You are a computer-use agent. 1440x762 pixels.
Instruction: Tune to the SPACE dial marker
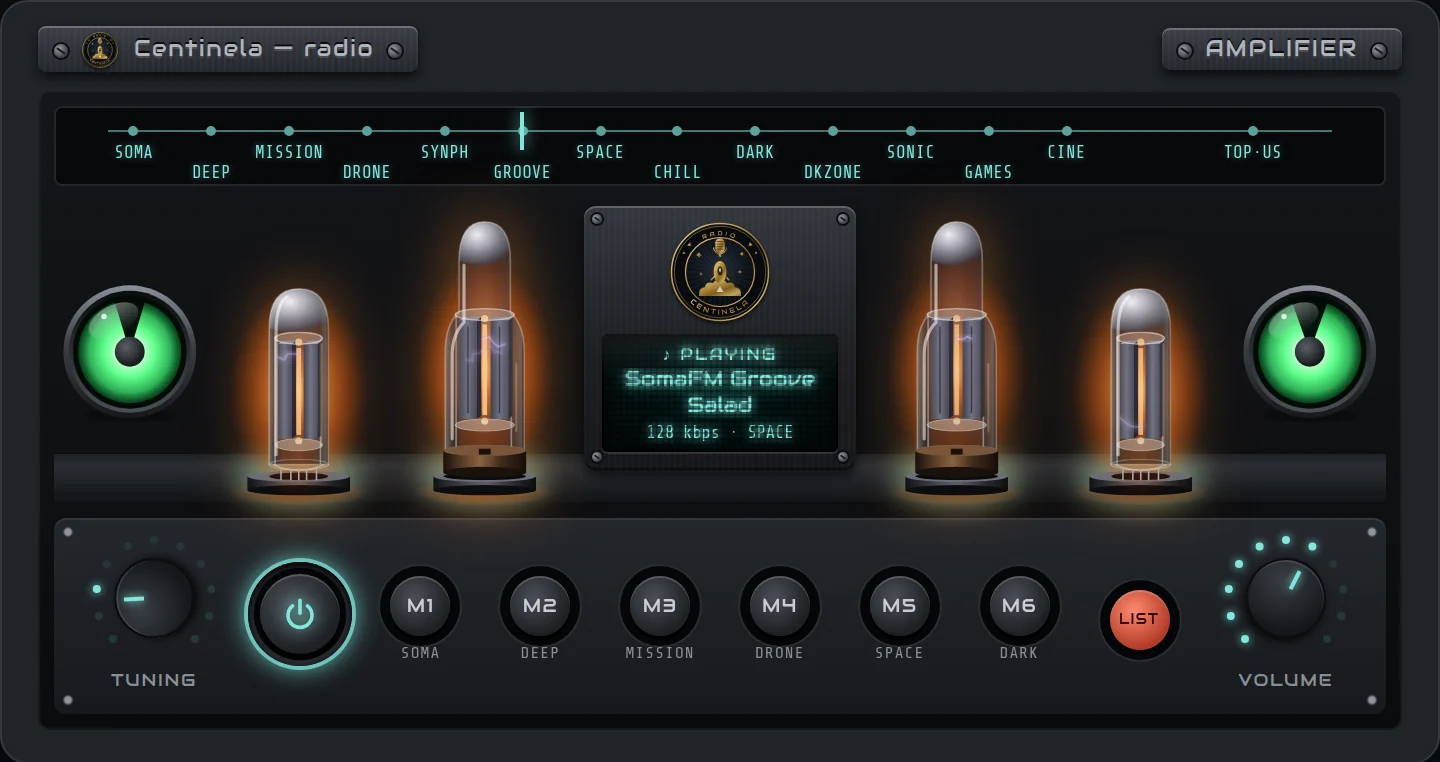[600, 131]
